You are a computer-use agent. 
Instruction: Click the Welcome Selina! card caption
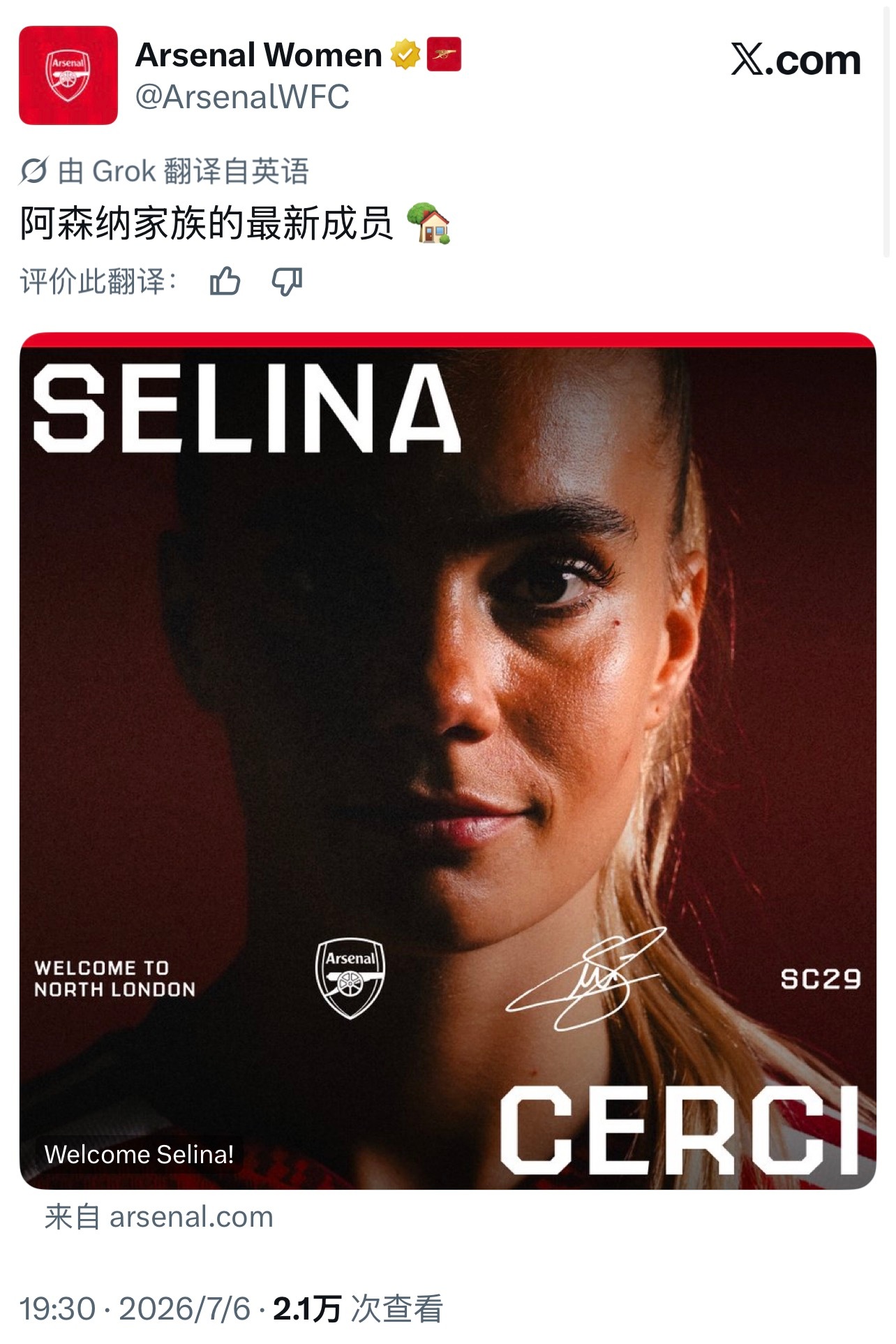(x=139, y=1154)
